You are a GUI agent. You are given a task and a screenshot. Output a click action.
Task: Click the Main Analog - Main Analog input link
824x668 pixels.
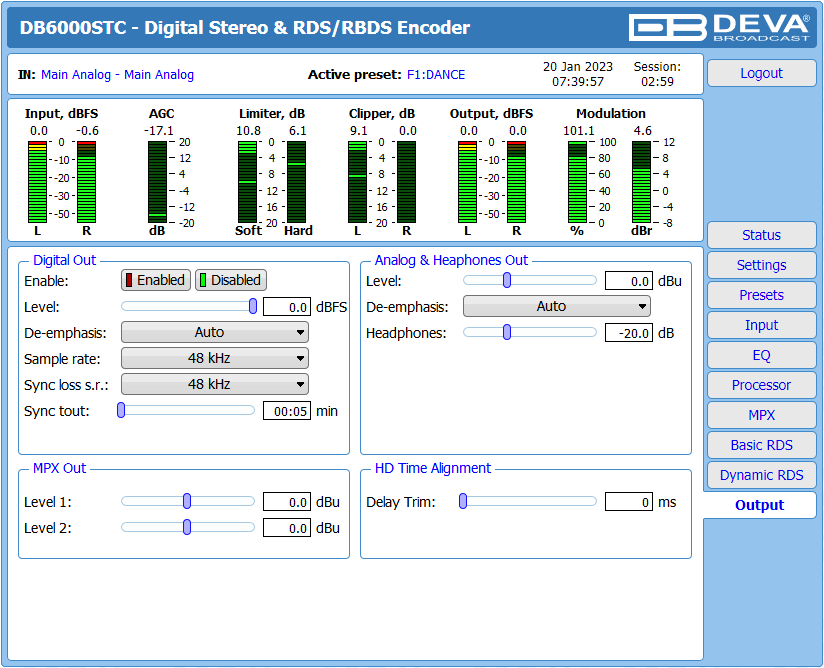pyautogui.click(x=117, y=75)
